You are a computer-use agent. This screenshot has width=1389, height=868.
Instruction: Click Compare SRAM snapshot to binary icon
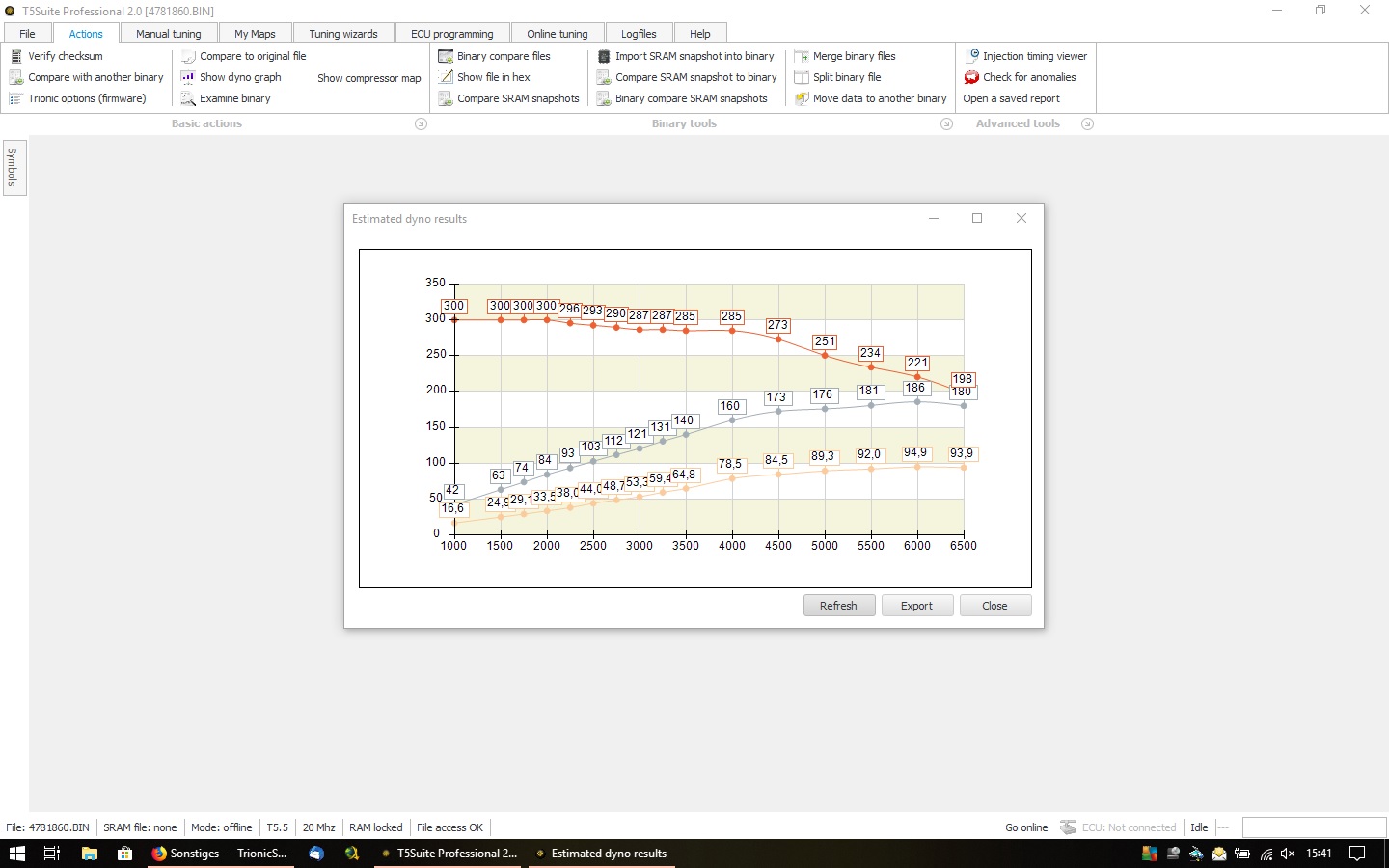tap(604, 77)
